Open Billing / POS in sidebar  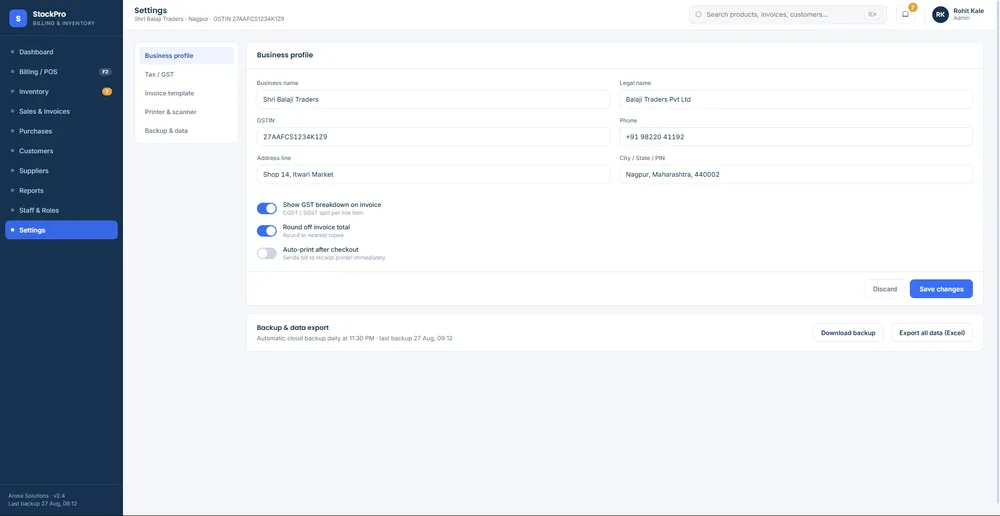pos(61,71)
